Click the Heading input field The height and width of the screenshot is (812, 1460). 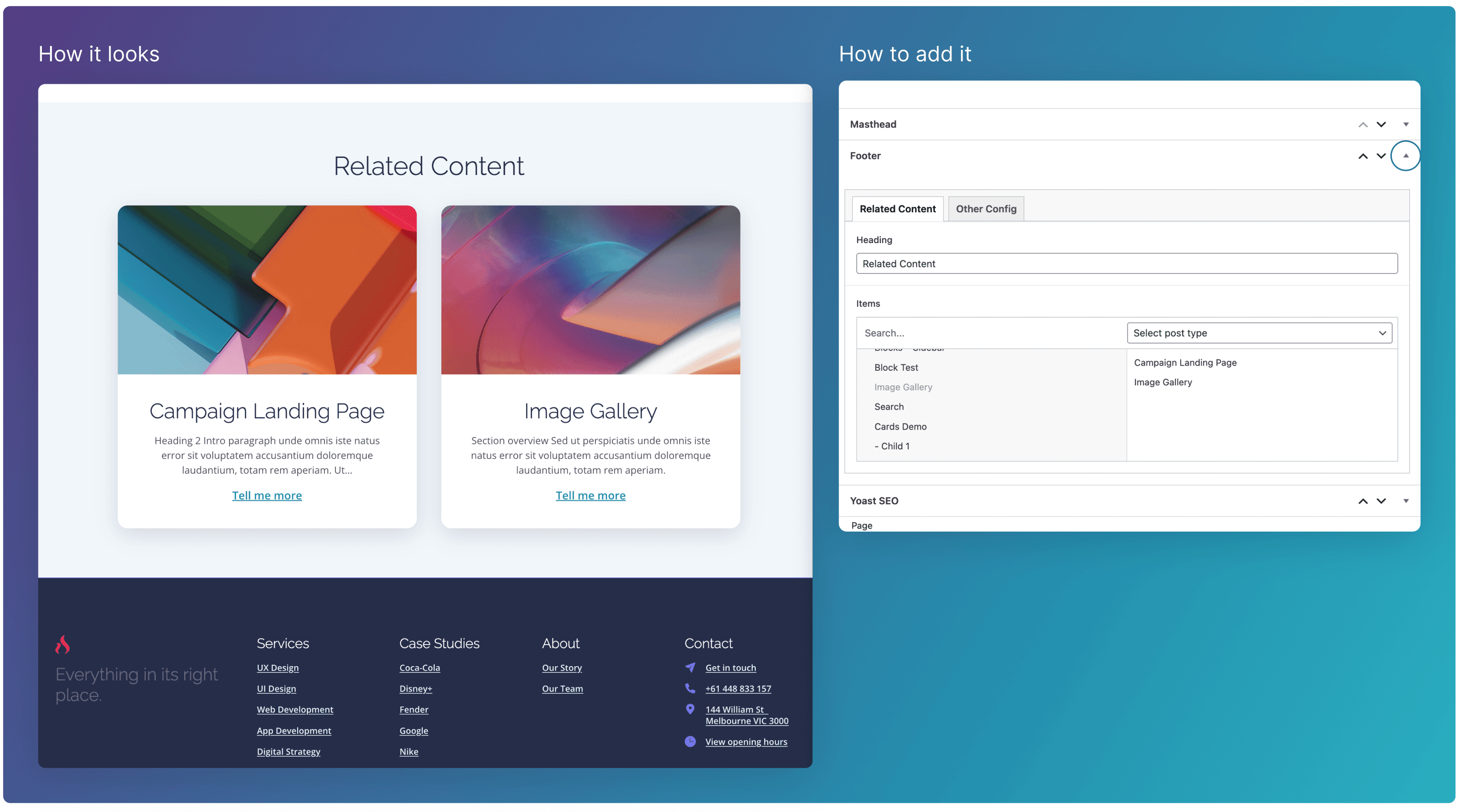click(1126, 263)
